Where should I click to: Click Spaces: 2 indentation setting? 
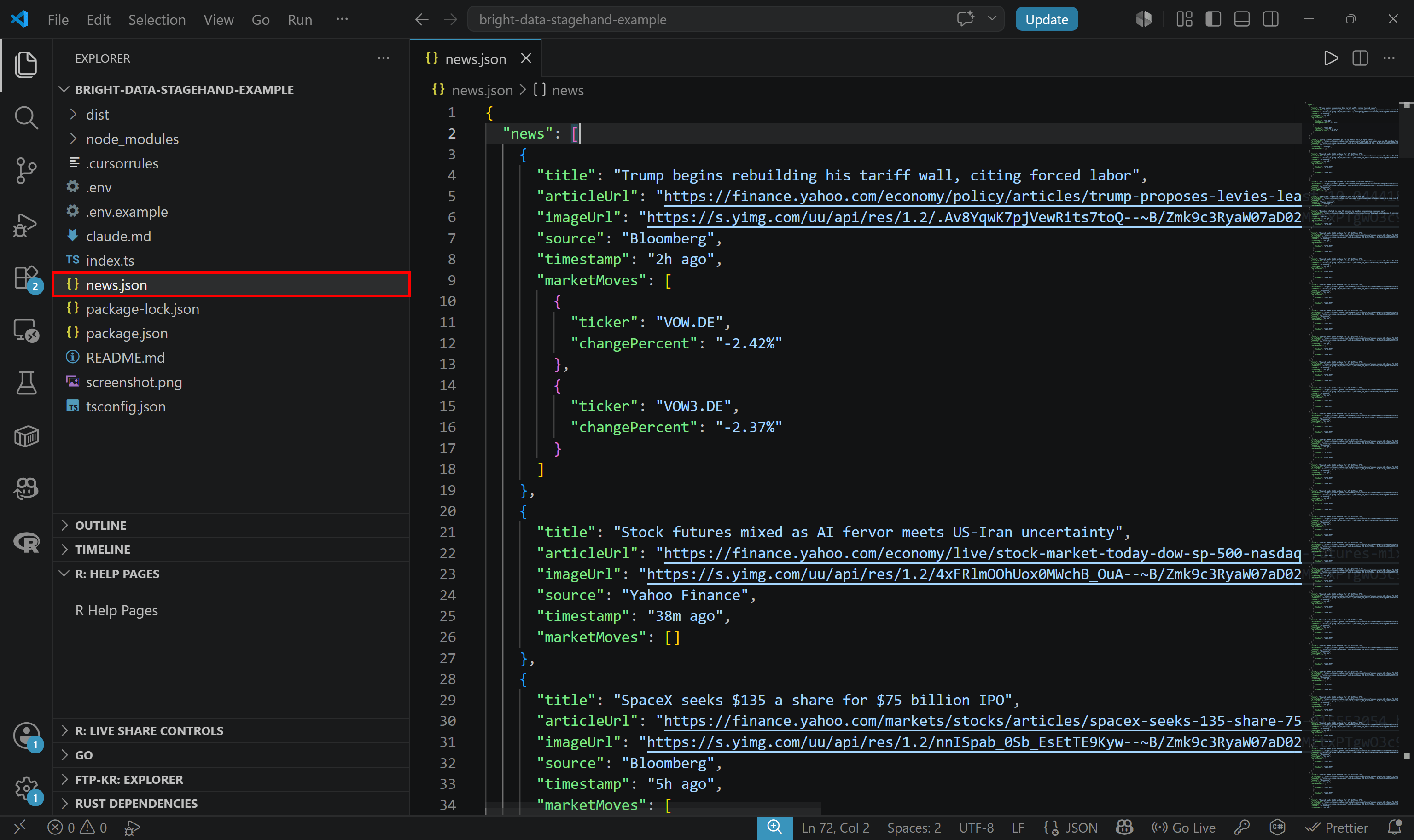pos(914,828)
